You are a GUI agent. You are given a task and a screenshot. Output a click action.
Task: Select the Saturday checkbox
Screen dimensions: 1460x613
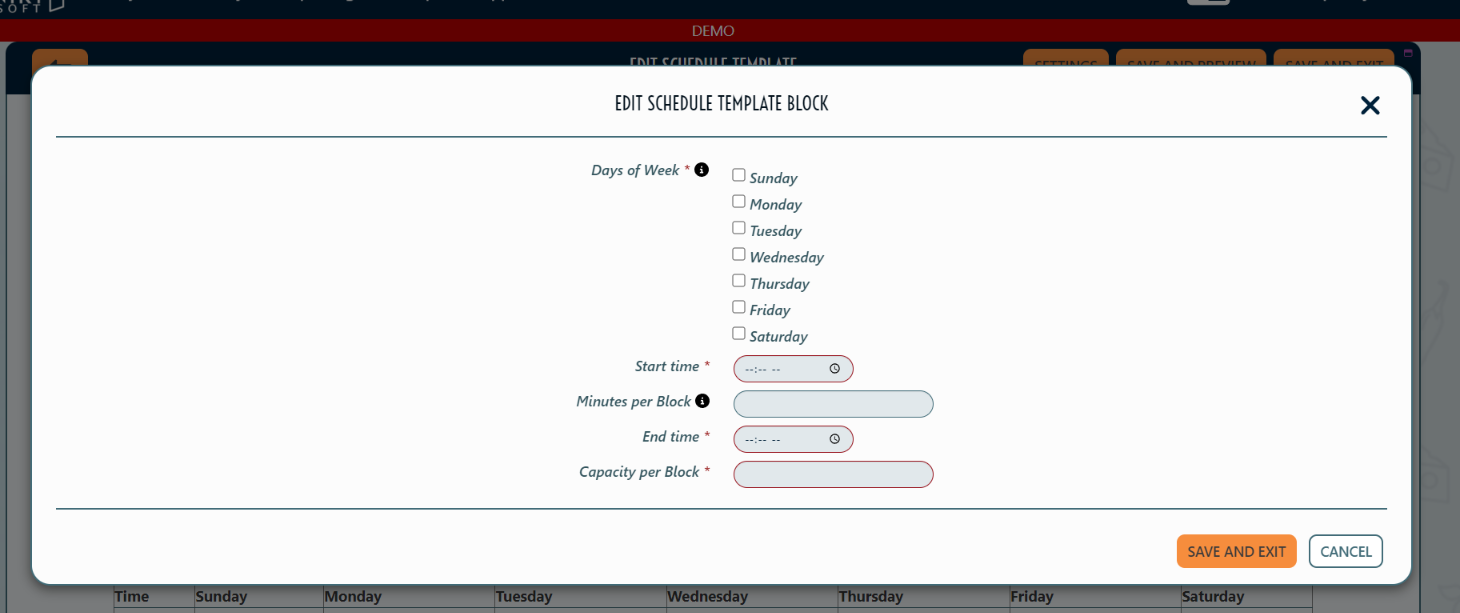pos(738,331)
